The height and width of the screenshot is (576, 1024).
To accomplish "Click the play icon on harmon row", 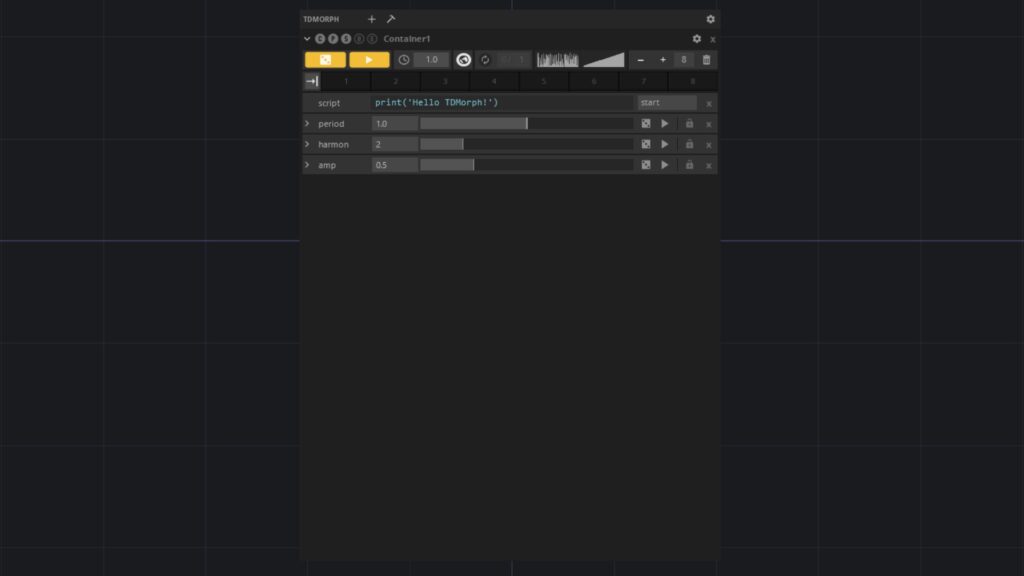I will [665, 144].
